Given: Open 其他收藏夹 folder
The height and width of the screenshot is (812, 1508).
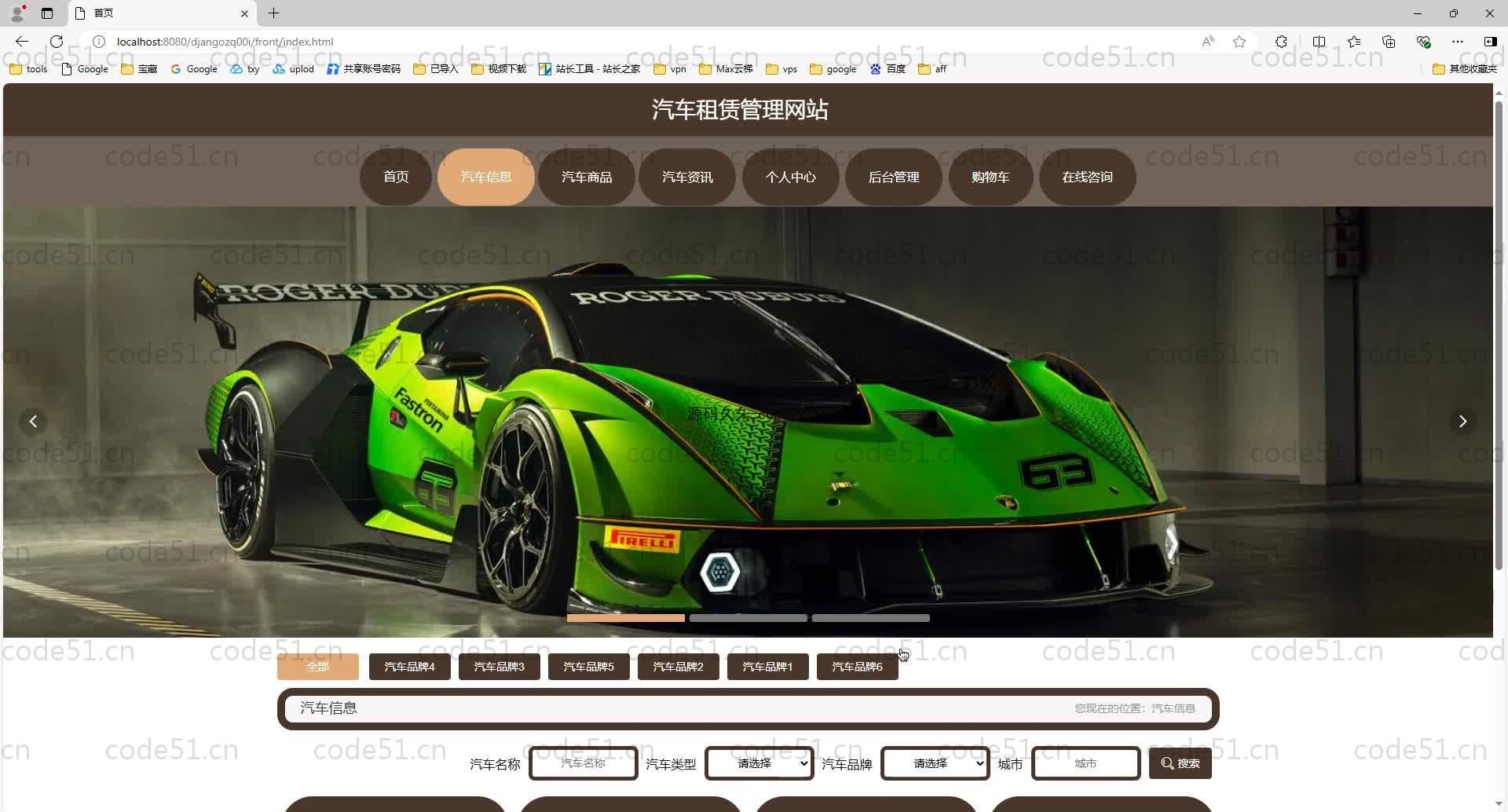Looking at the screenshot, I should coord(1465,69).
